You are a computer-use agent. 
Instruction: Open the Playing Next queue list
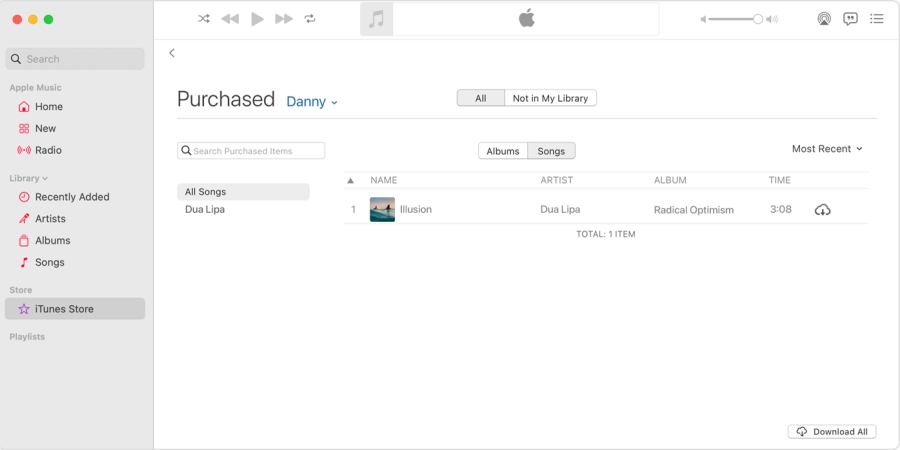tap(876, 19)
